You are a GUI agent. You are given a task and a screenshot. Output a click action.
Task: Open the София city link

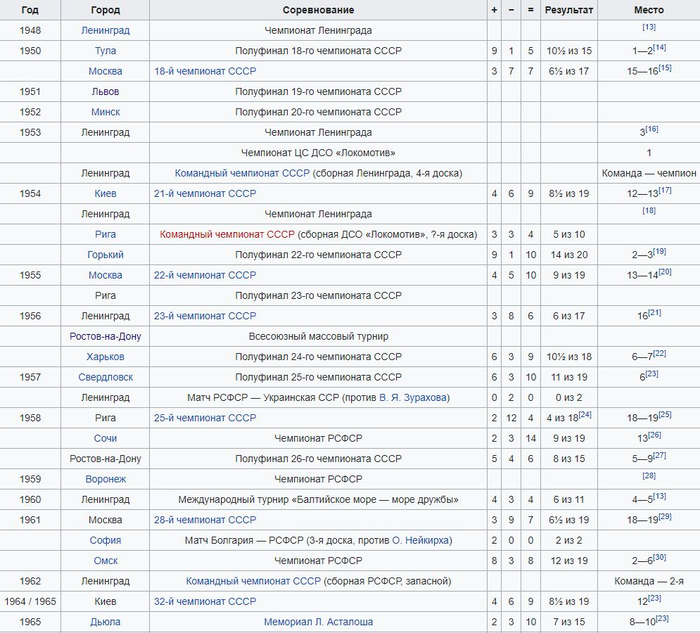click(x=105, y=541)
